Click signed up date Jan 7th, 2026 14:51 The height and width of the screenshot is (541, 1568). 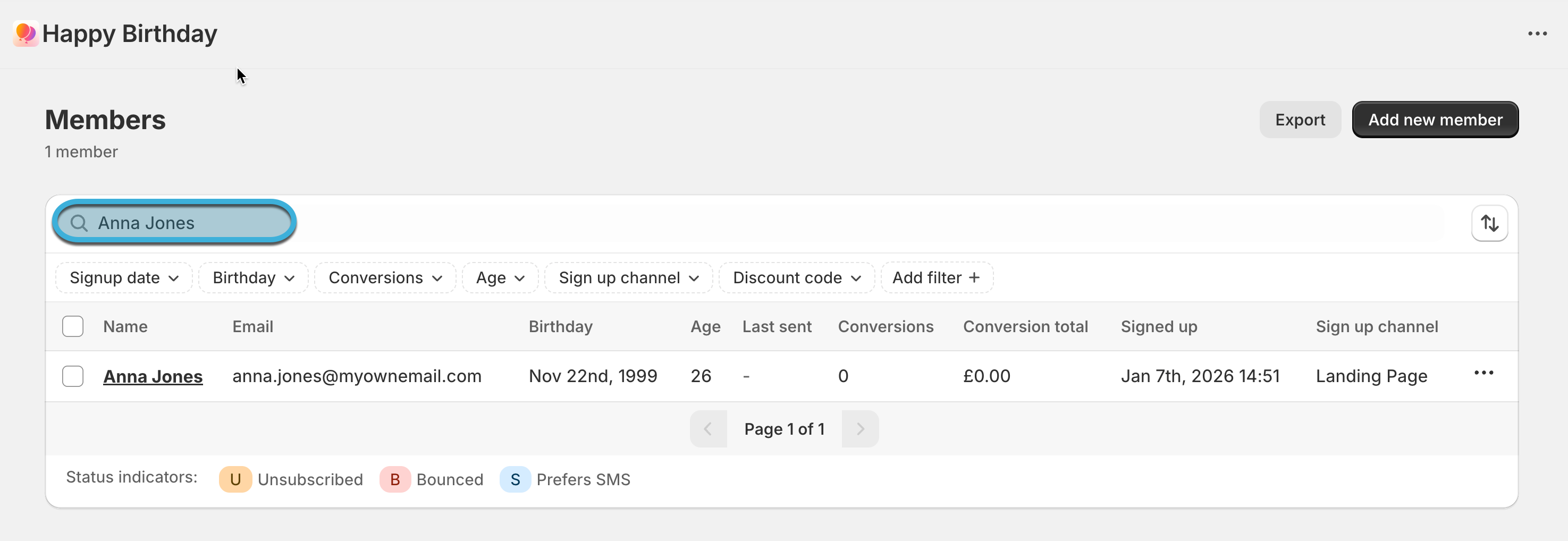pyautogui.click(x=1200, y=376)
